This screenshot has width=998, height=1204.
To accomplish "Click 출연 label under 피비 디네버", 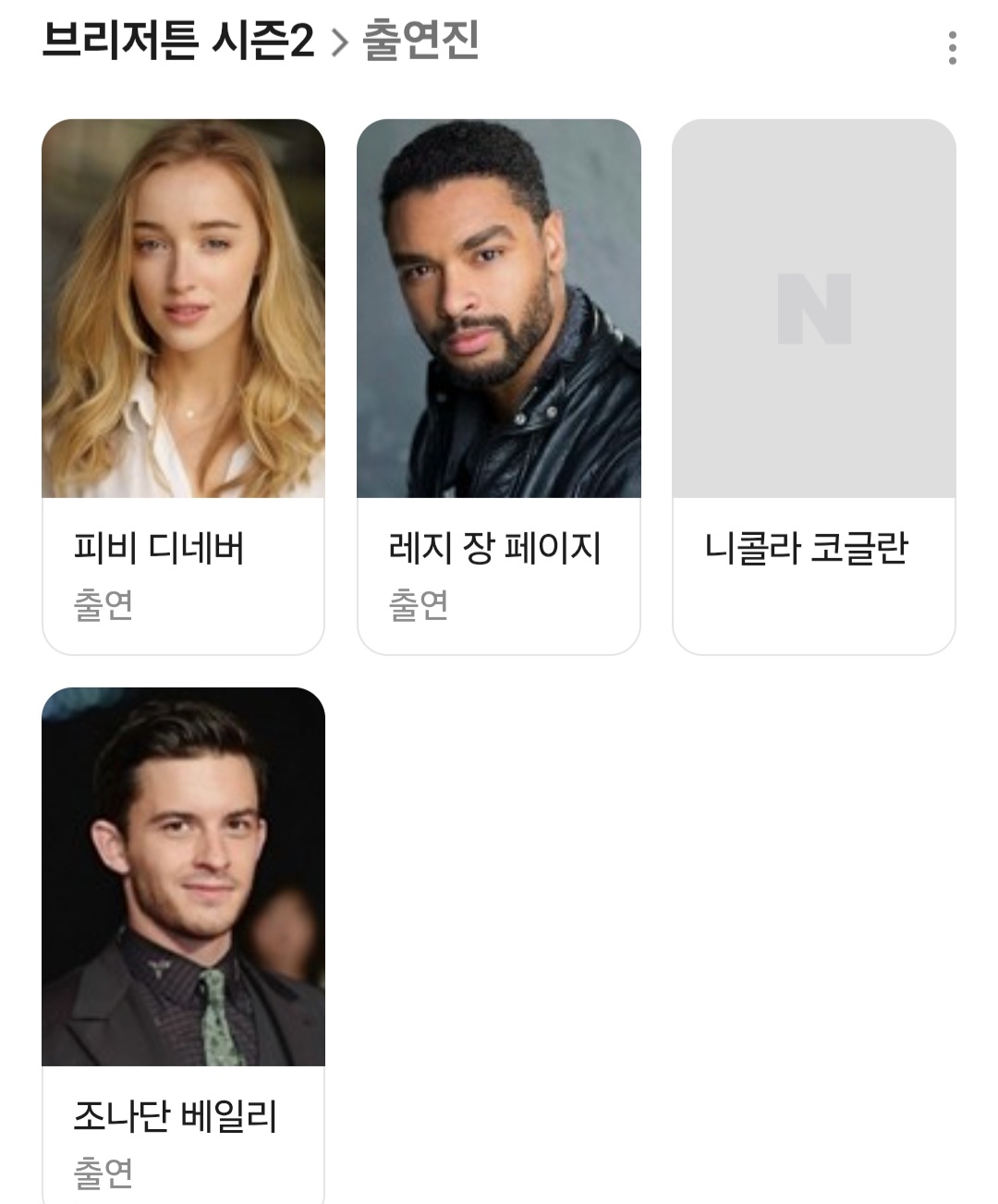I will (103, 605).
